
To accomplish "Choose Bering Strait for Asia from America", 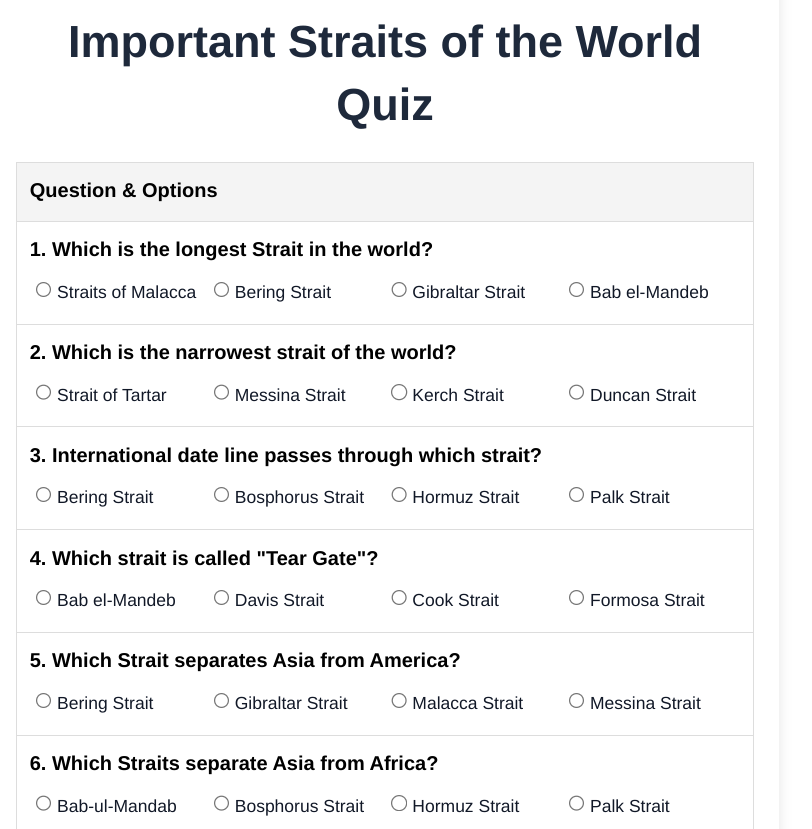I will (x=44, y=701).
